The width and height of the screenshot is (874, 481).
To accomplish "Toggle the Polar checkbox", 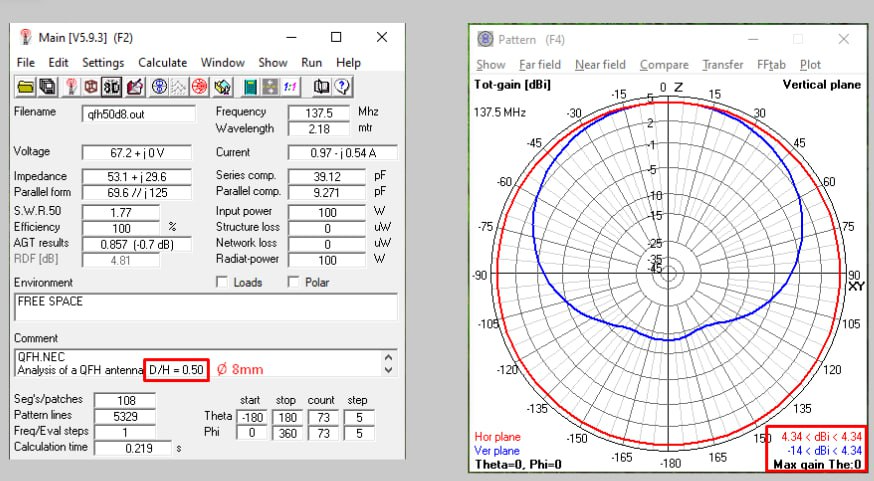I will pyautogui.click(x=294, y=283).
